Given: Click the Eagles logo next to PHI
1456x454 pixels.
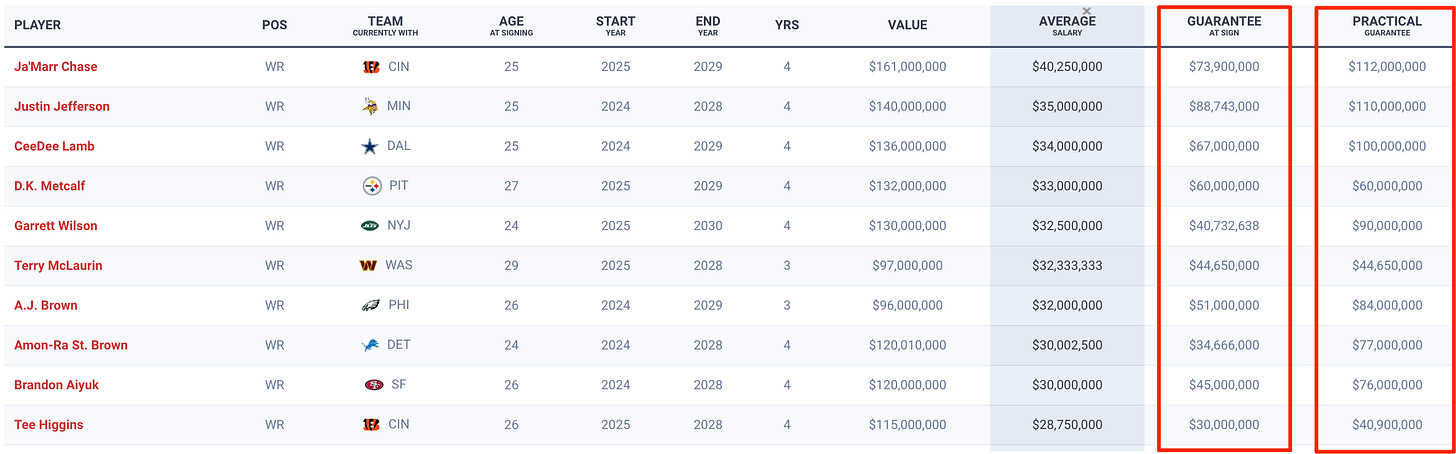Looking at the screenshot, I should click(x=370, y=306).
